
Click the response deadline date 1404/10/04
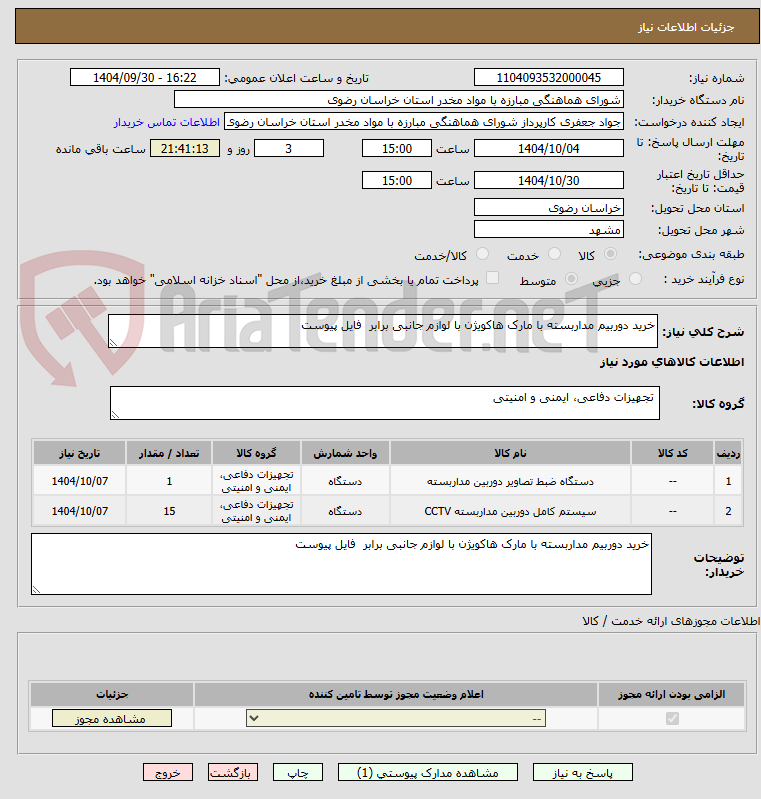[548, 148]
